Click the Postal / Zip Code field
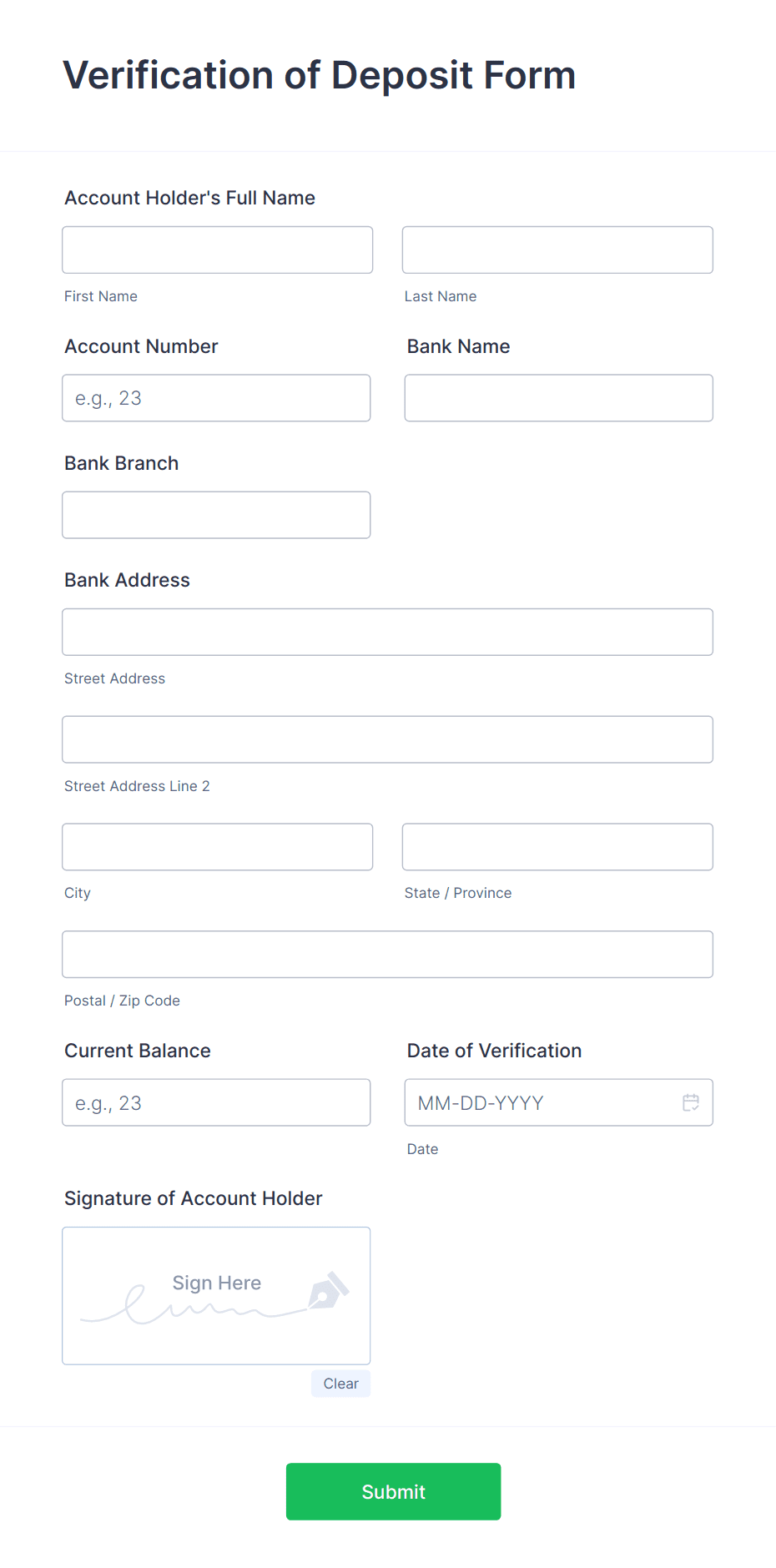 (x=387, y=954)
